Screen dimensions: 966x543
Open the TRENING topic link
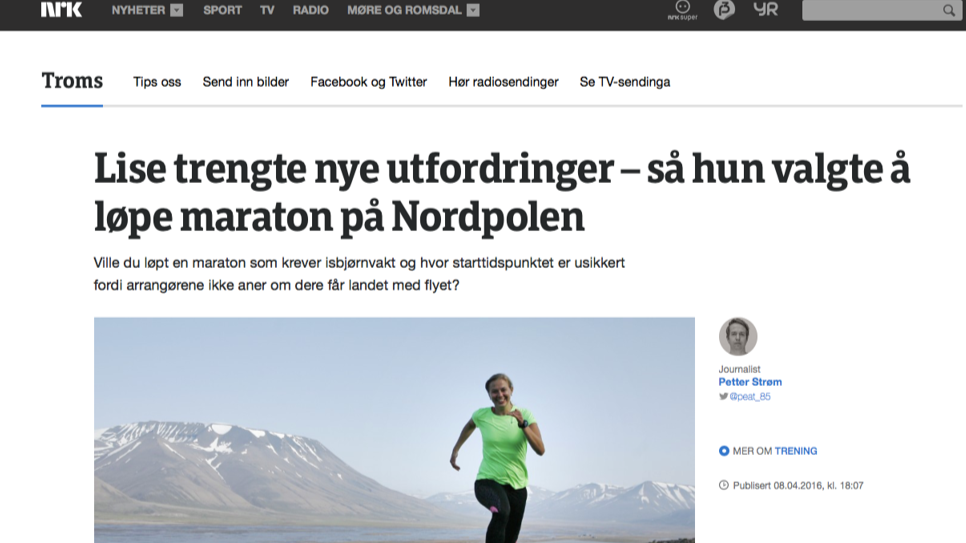[x=796, y=451]
